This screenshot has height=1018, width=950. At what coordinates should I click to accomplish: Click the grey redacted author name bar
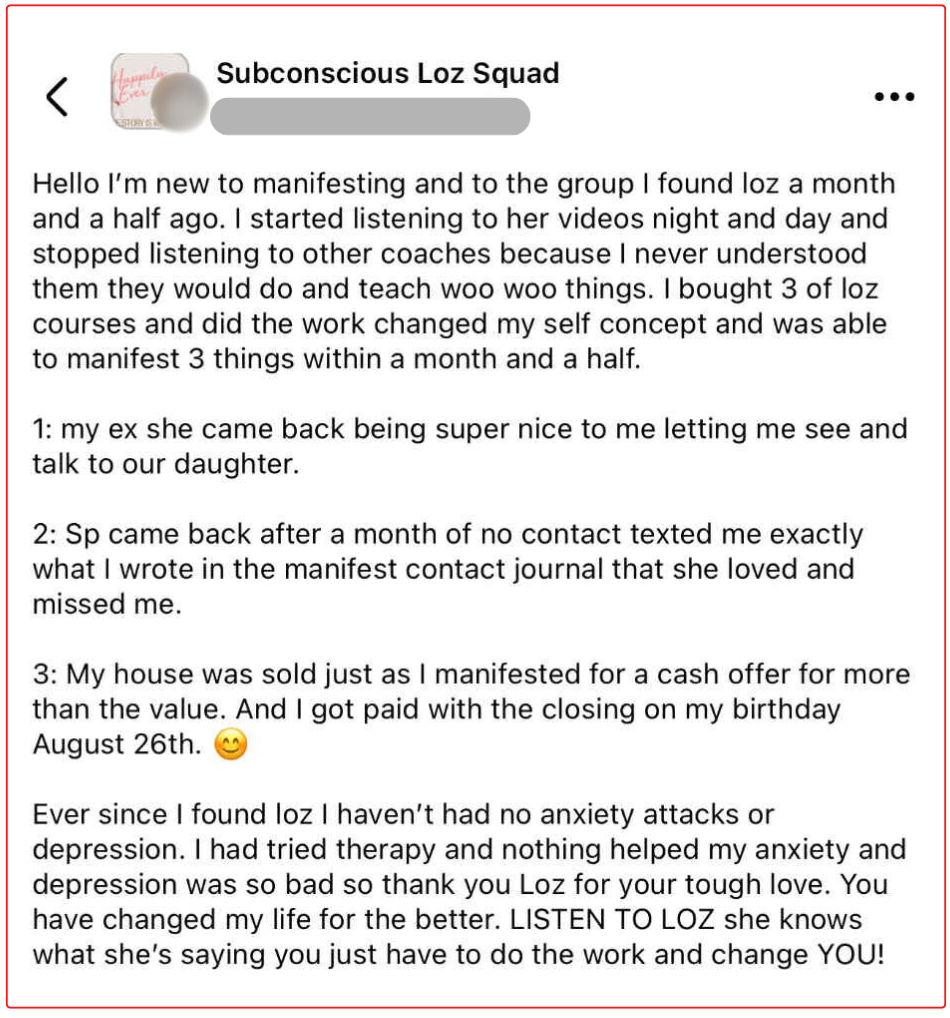pyautogui.click(x=370, y=116)
